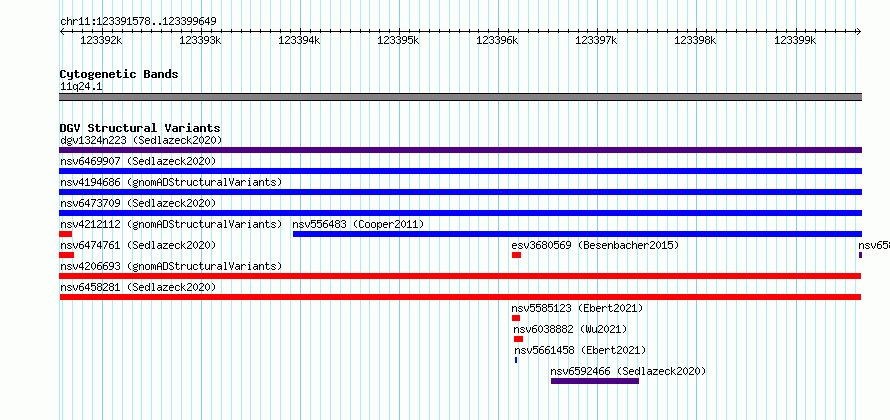Click the blue nsv556483 feature bar

pos(577,234)
